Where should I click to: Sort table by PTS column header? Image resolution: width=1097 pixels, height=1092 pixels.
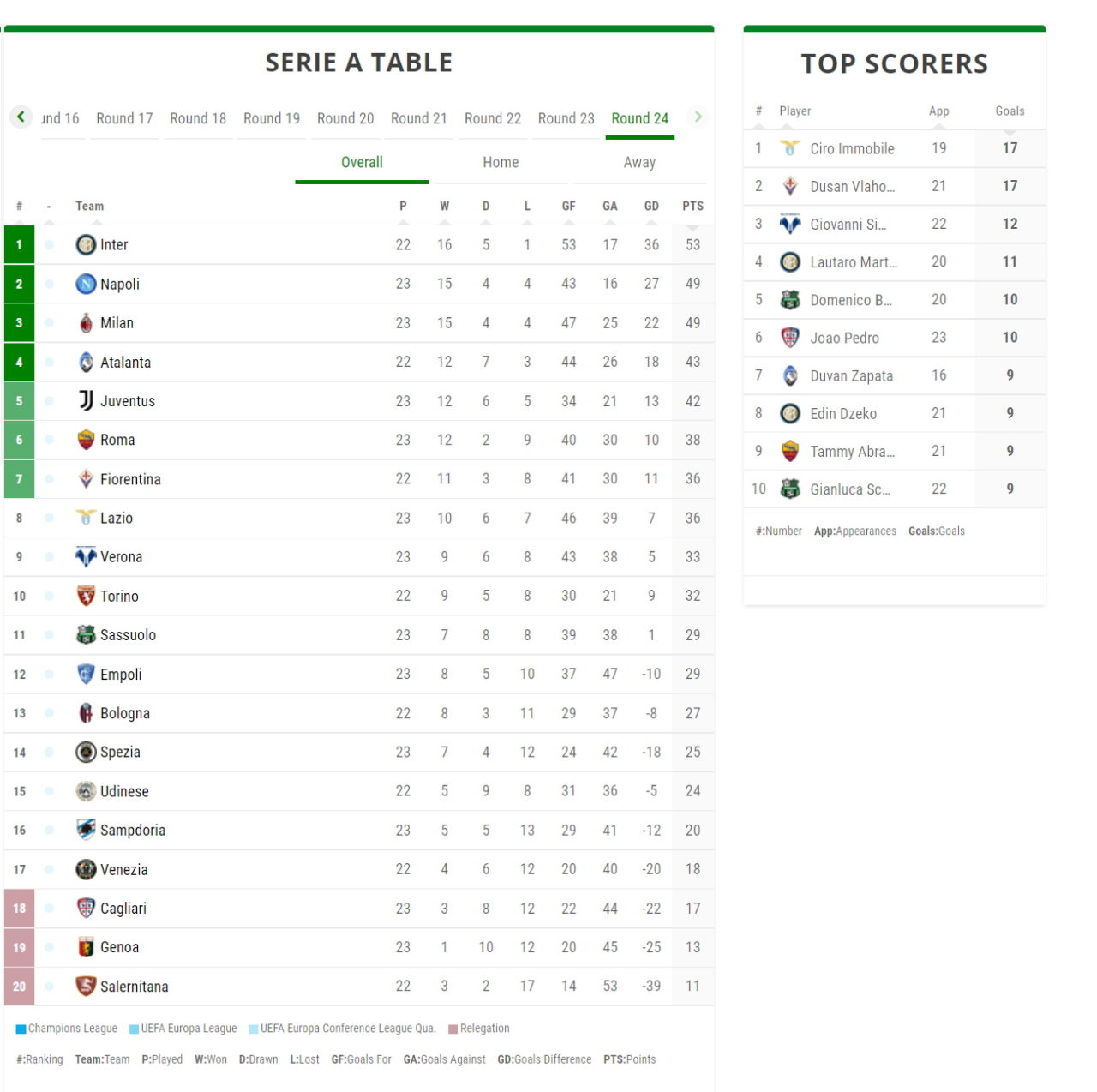click(x=692, y=207)
